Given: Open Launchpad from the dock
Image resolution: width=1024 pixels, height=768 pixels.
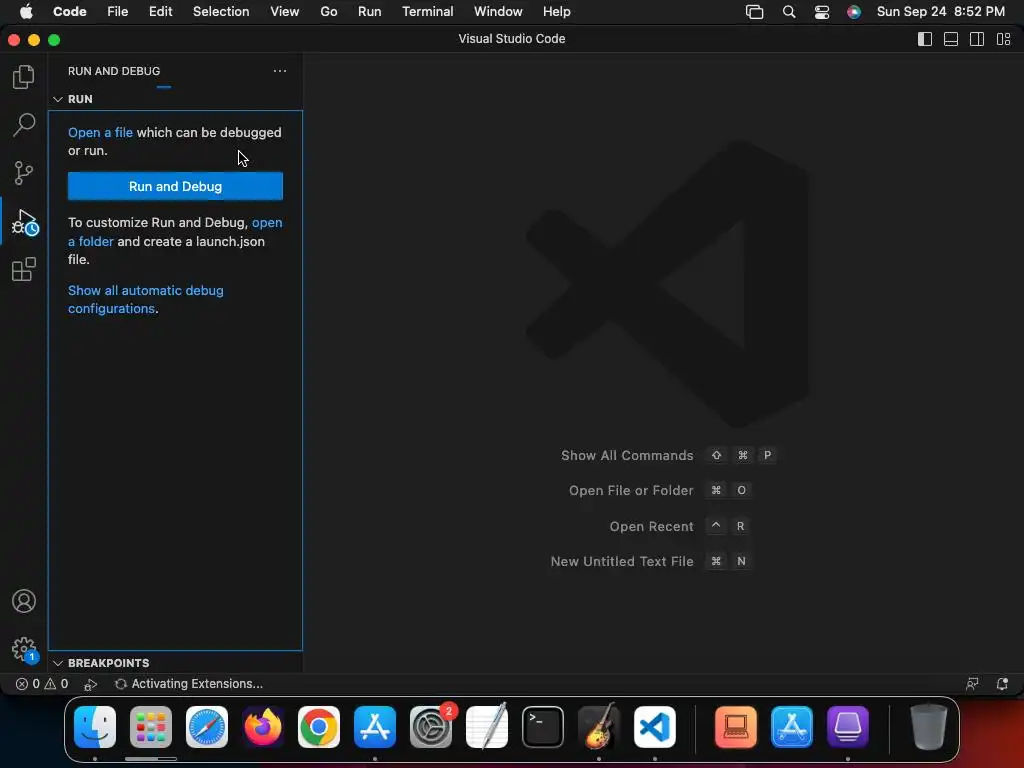Looking at the screenshot, I should click(x=151, y=727).
